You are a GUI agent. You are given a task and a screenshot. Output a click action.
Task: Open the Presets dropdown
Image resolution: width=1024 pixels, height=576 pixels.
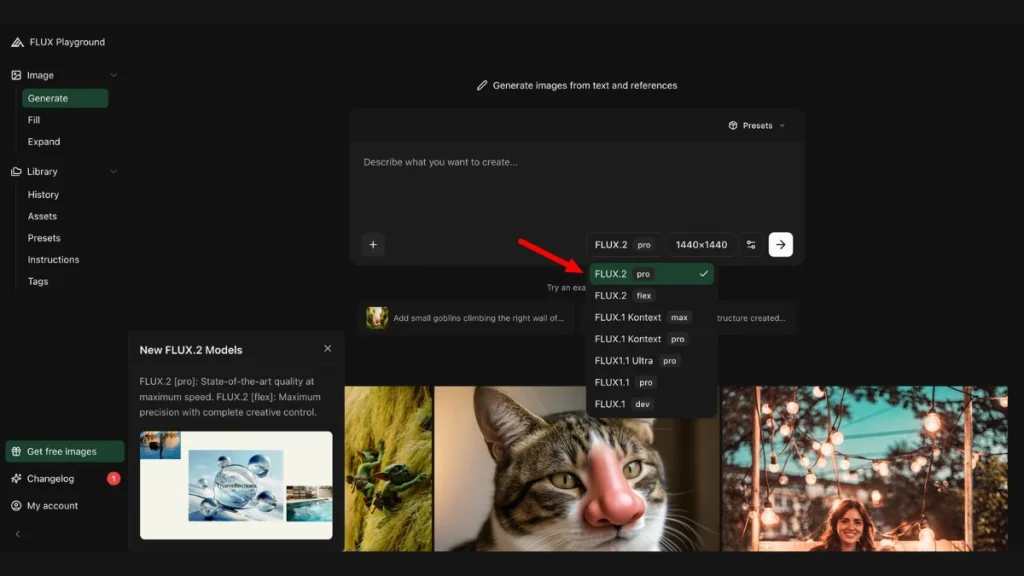[757, 126]
